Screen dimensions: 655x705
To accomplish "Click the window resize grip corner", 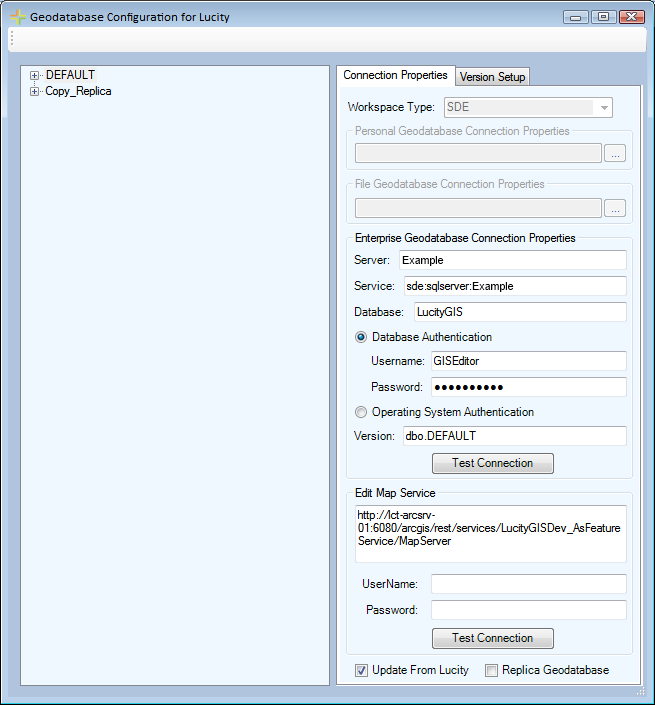I will (641, 691).
